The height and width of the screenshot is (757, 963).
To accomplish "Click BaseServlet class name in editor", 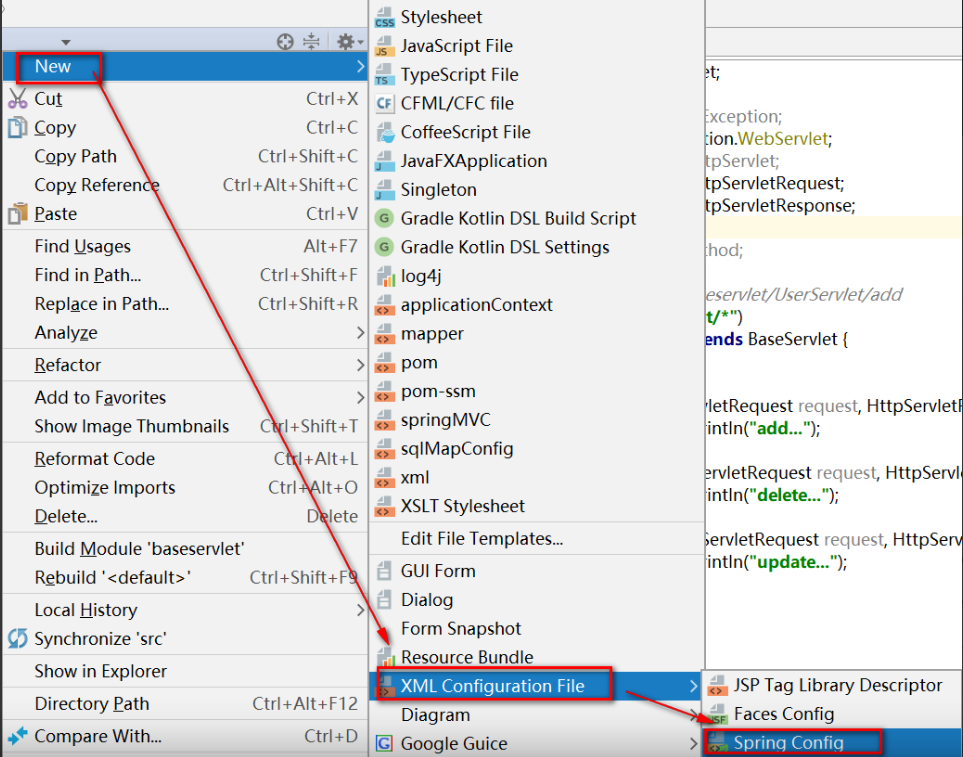I will (792, 340).
